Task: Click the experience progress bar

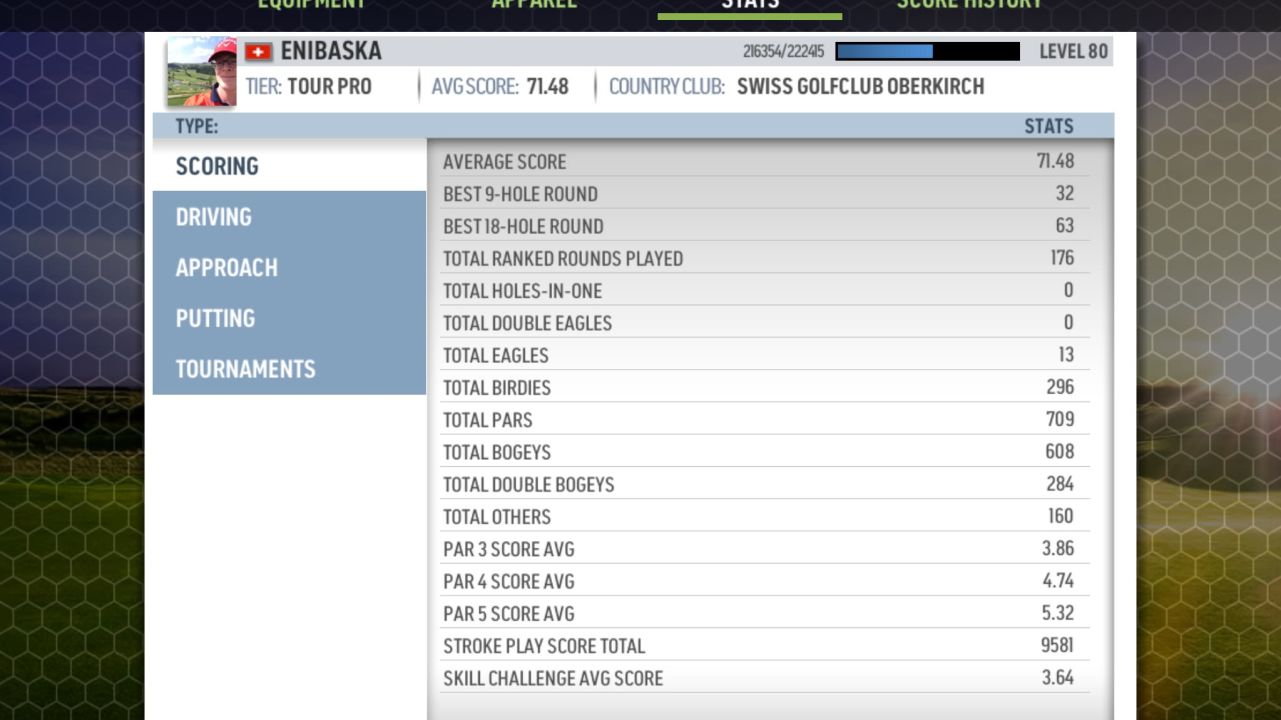Action: [928, 51]
